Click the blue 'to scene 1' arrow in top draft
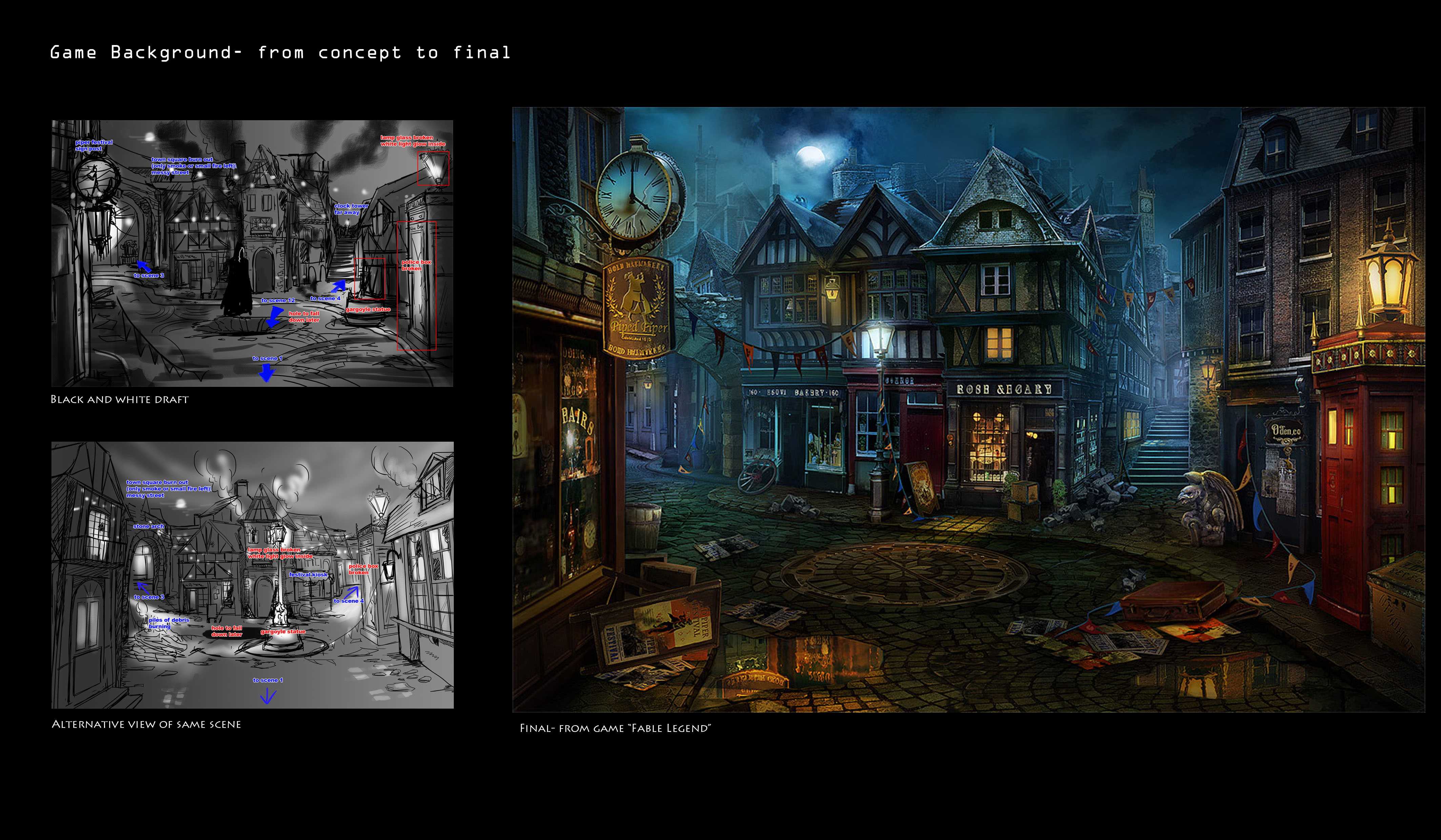1441x840 pixels. (x=266, y=373)
